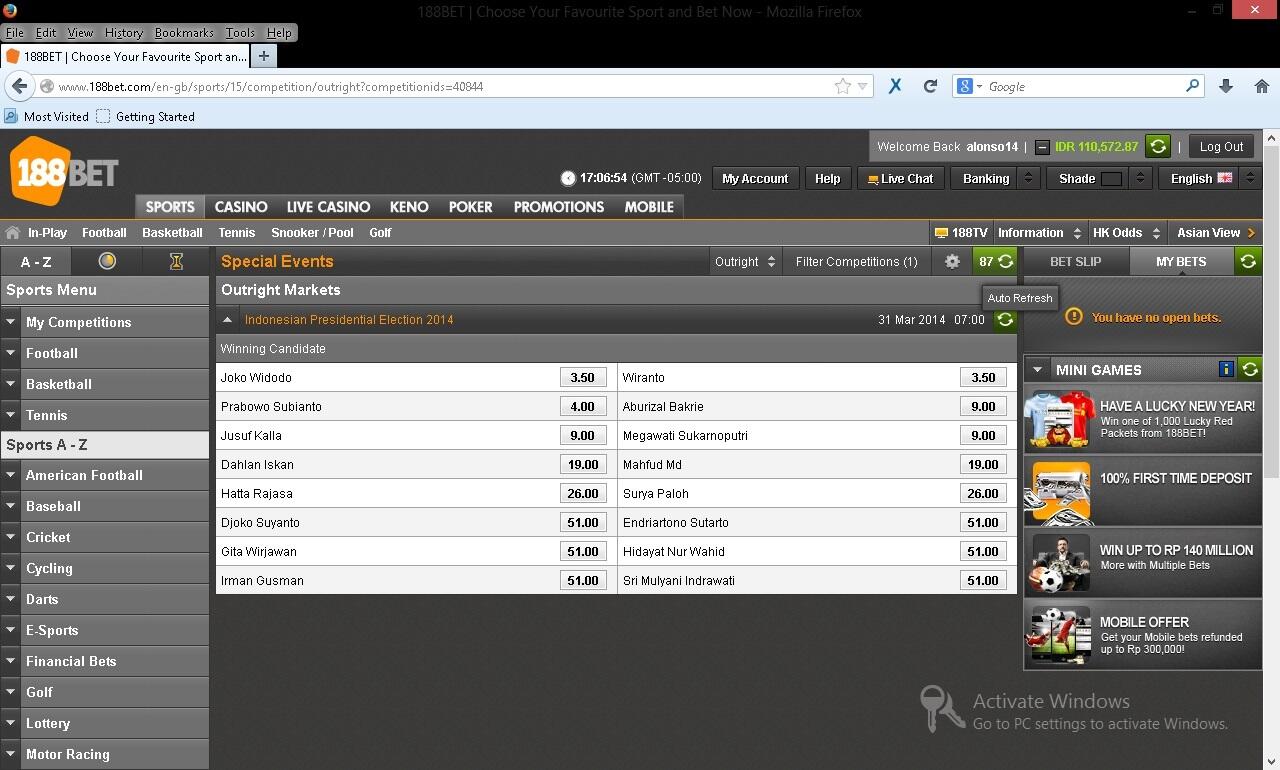The image size is (1280, 770).
Task: Refresh the Mini Games panel
Action: pos(1249,369)
